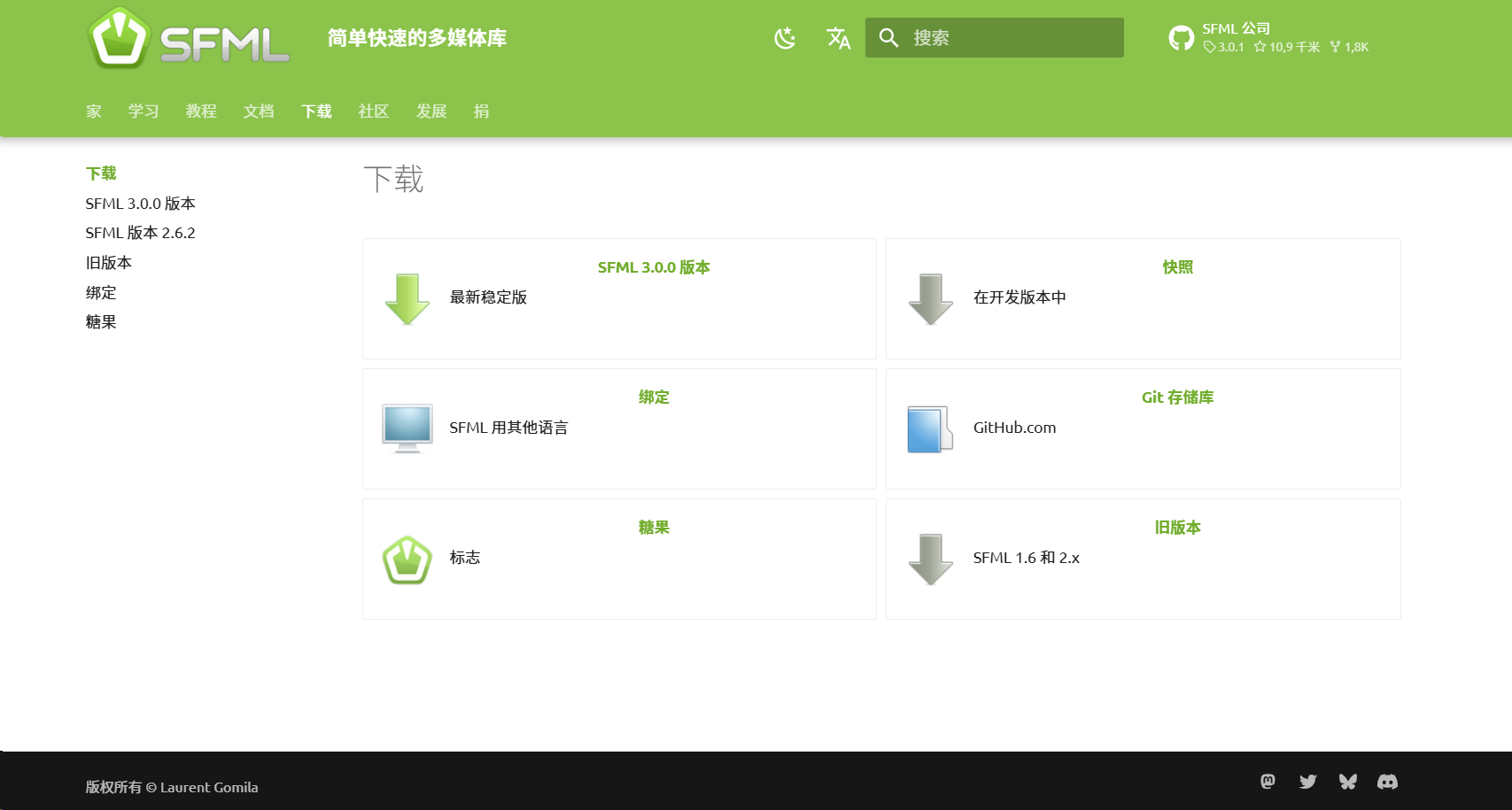Open the Discord icon in the footer
Screen dimensions: 1512x810
pos(1388,781)
